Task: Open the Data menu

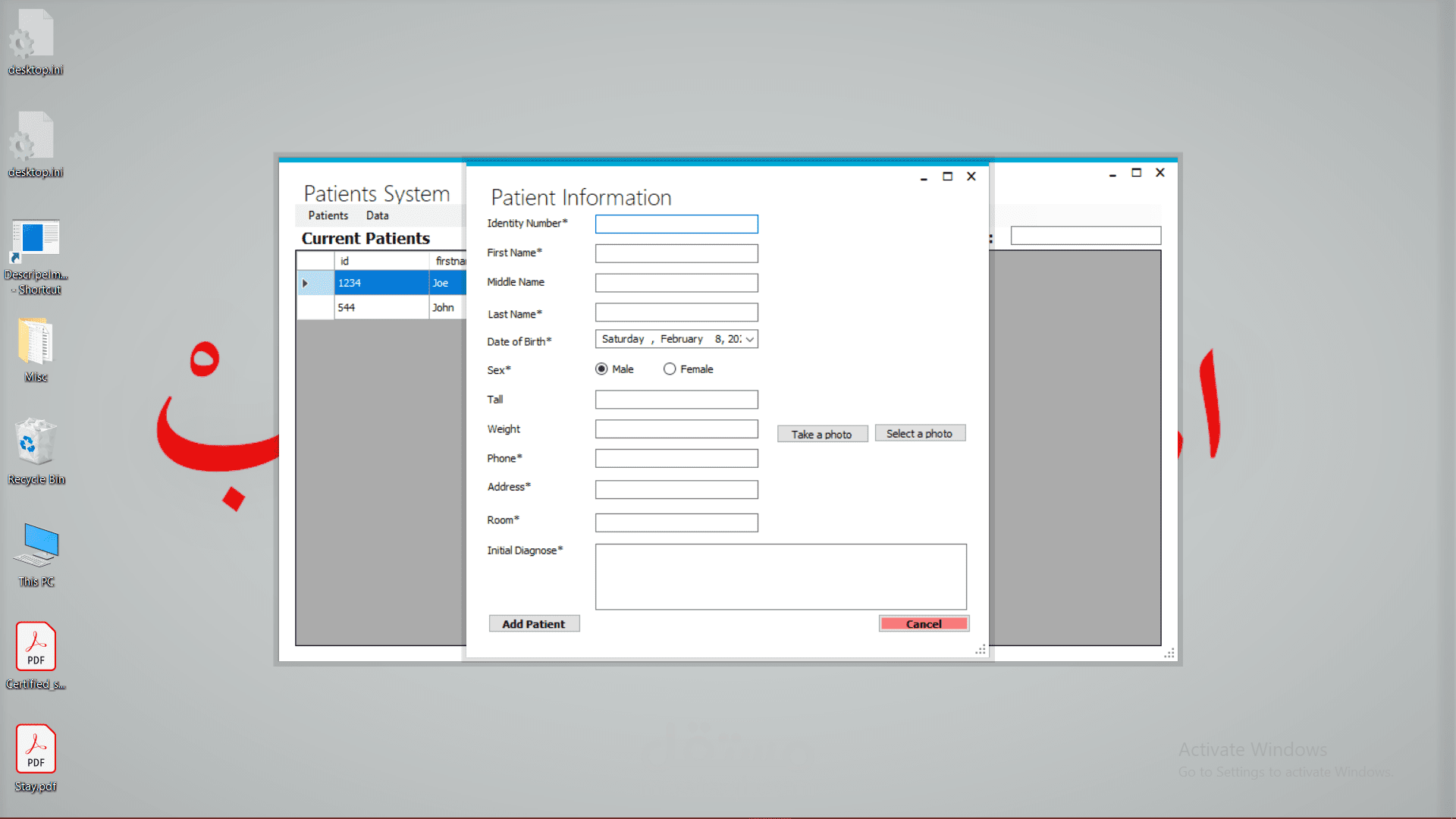Action: [x=377, y=216]
